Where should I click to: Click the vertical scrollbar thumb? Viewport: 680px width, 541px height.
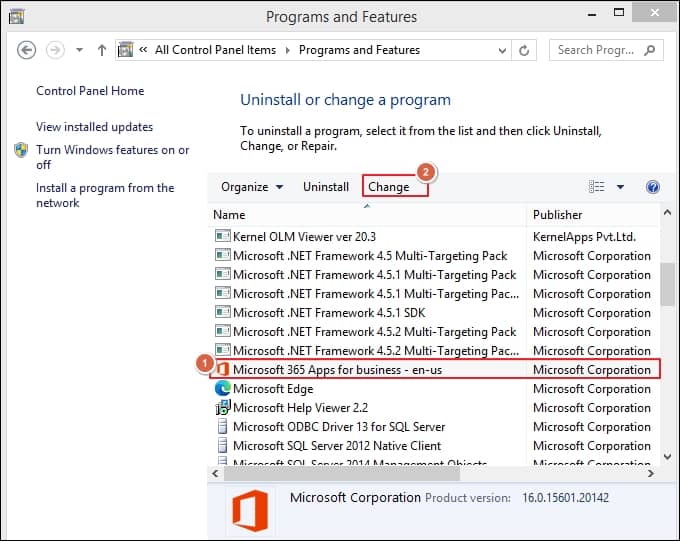(667, 284)
